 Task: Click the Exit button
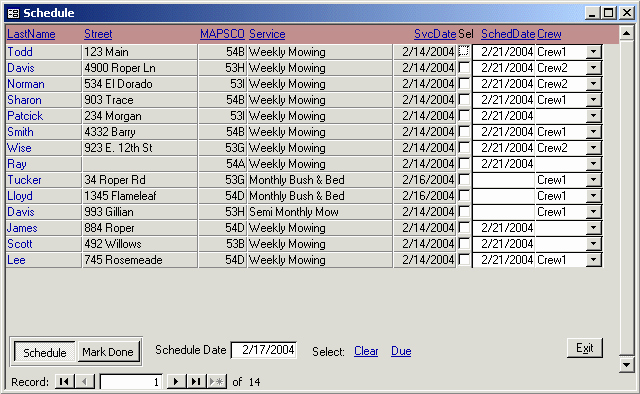584,348
